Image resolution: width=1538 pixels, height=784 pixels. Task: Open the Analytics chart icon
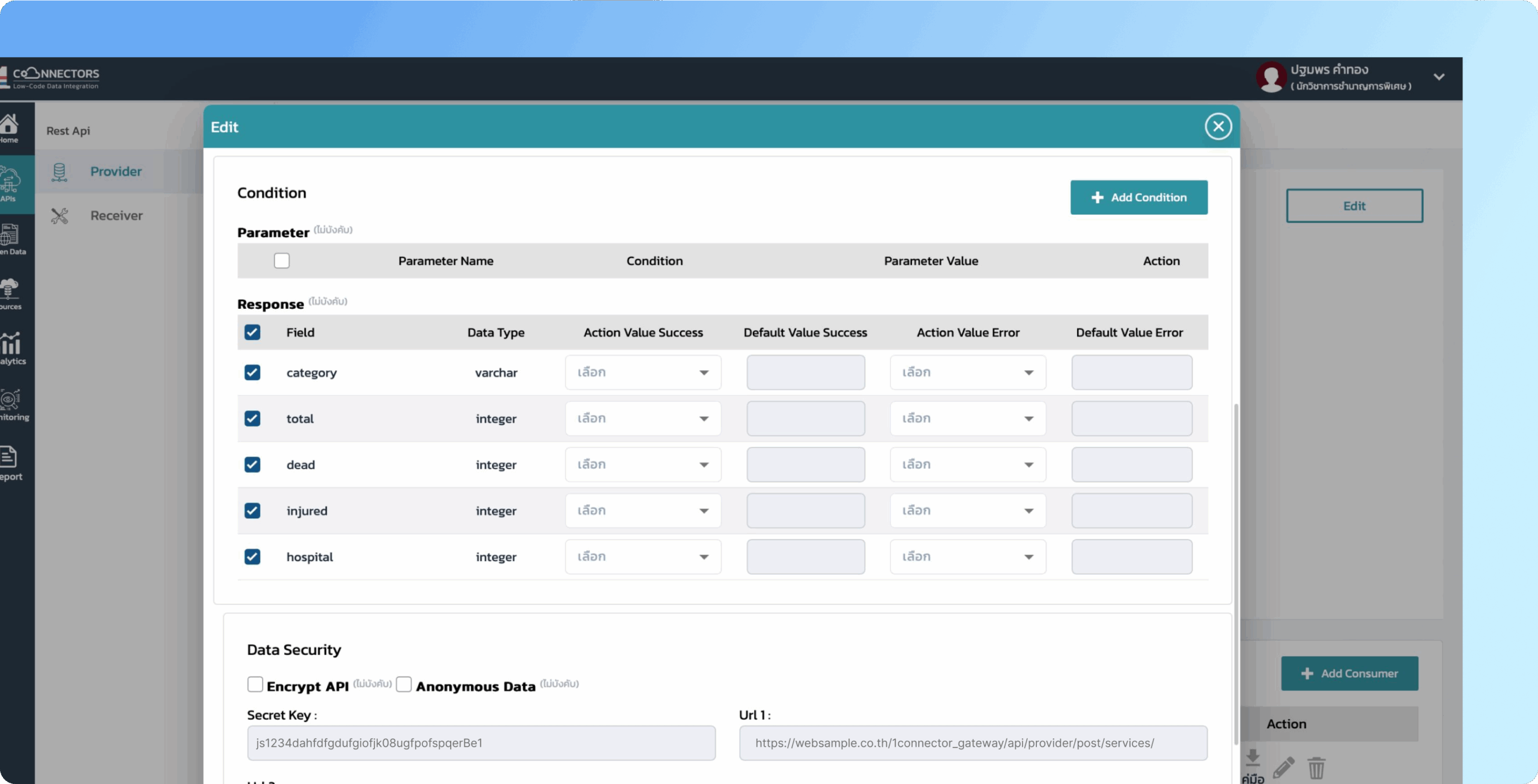click(x=10, y=345)
